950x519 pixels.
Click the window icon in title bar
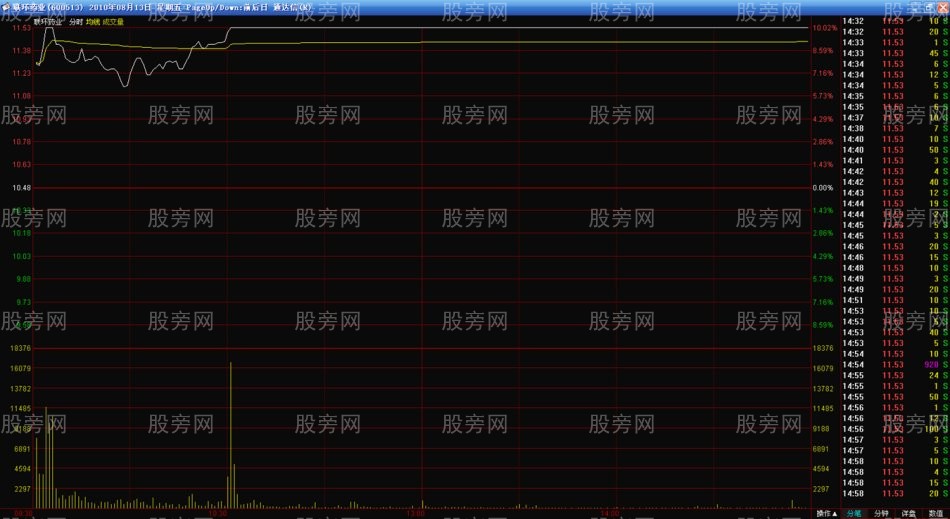pyautogui.click(x=5, y=7)
